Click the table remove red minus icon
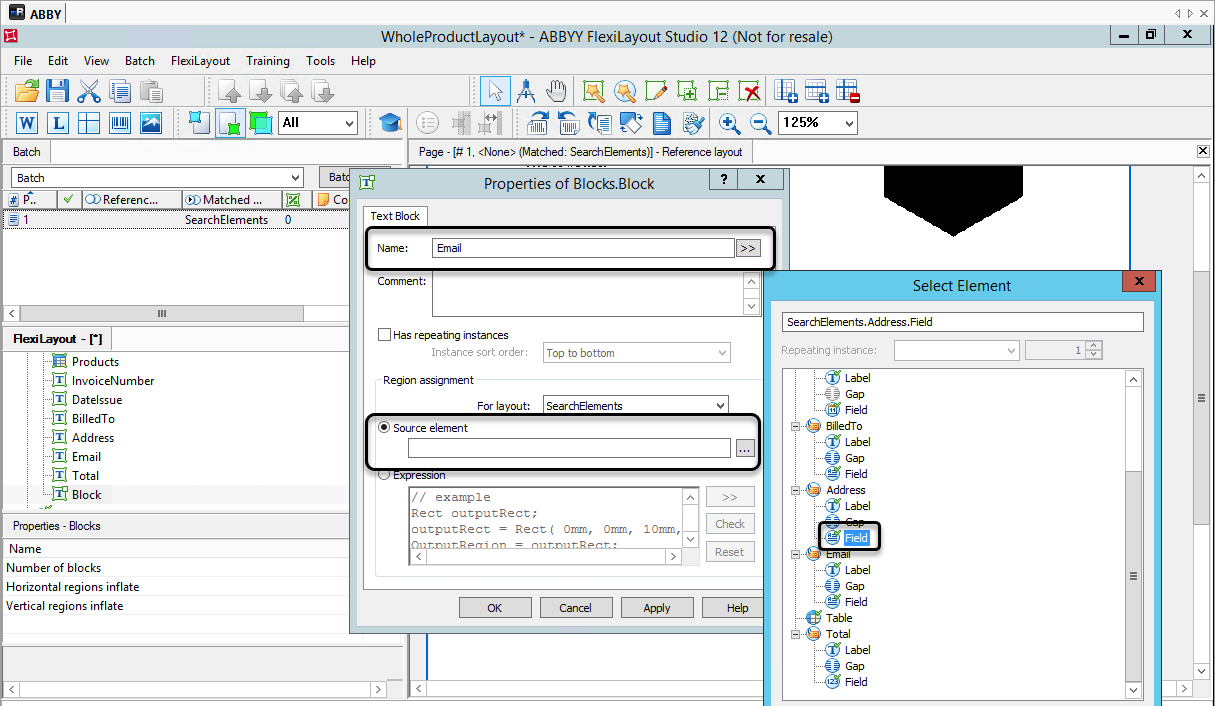 (848, 92)
